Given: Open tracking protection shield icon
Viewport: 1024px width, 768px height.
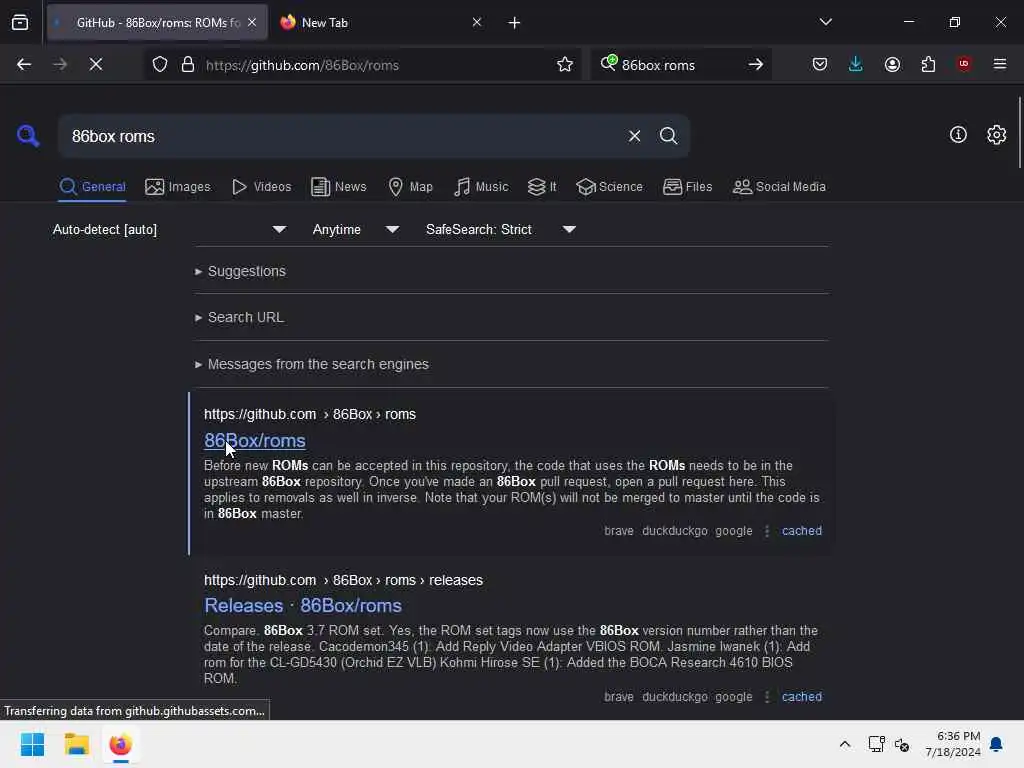Looking at the screenshot, I should pyautogui.click(x=160, y=64).
